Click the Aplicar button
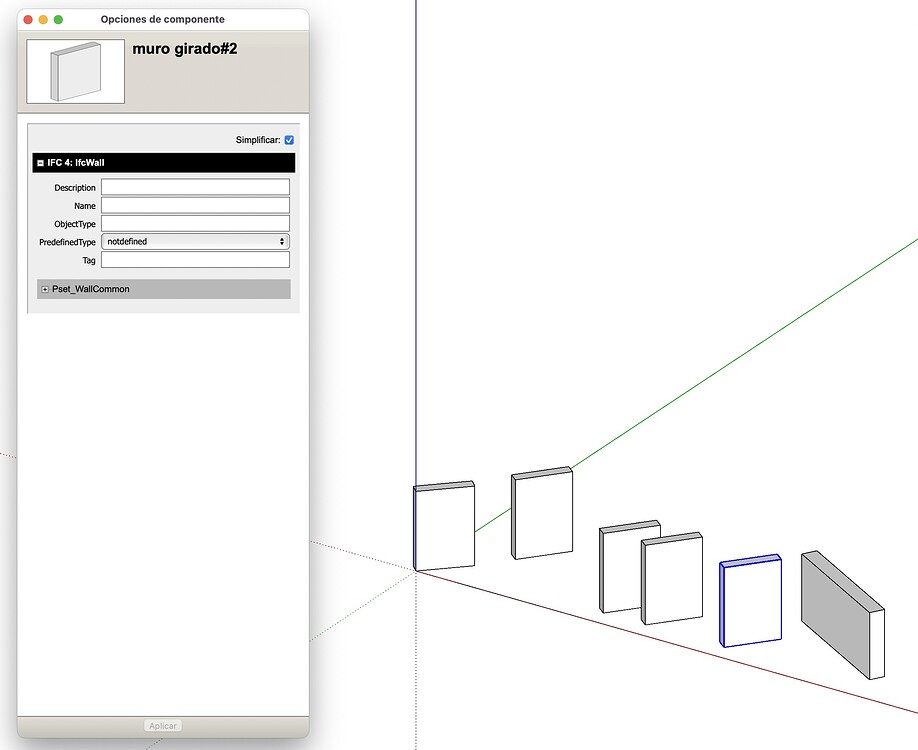This screenshot has height=750, width=918. (162, 725)
